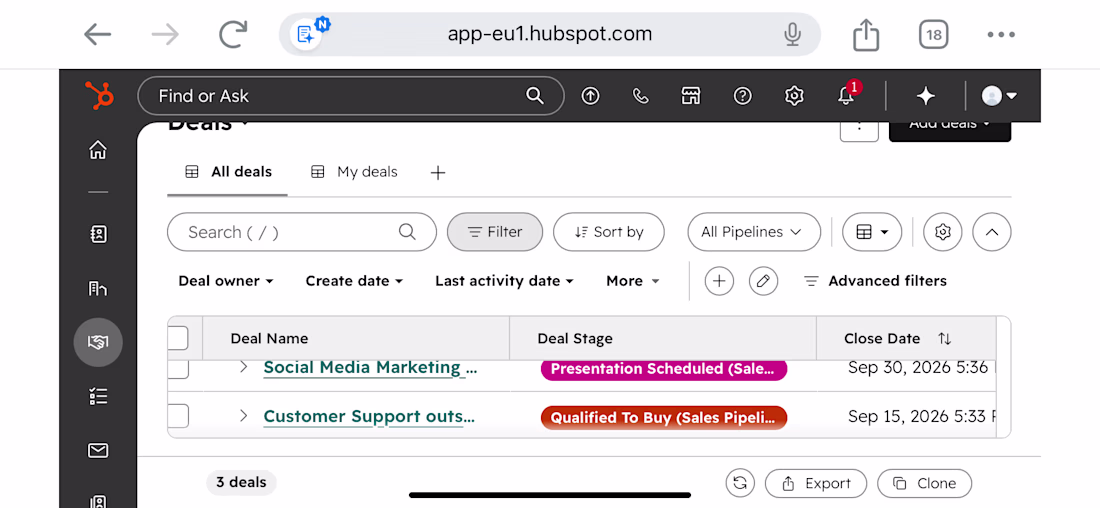1100x508 pixels.
Task: Click the refresh icon near Export
Action: tap(739, 483)
